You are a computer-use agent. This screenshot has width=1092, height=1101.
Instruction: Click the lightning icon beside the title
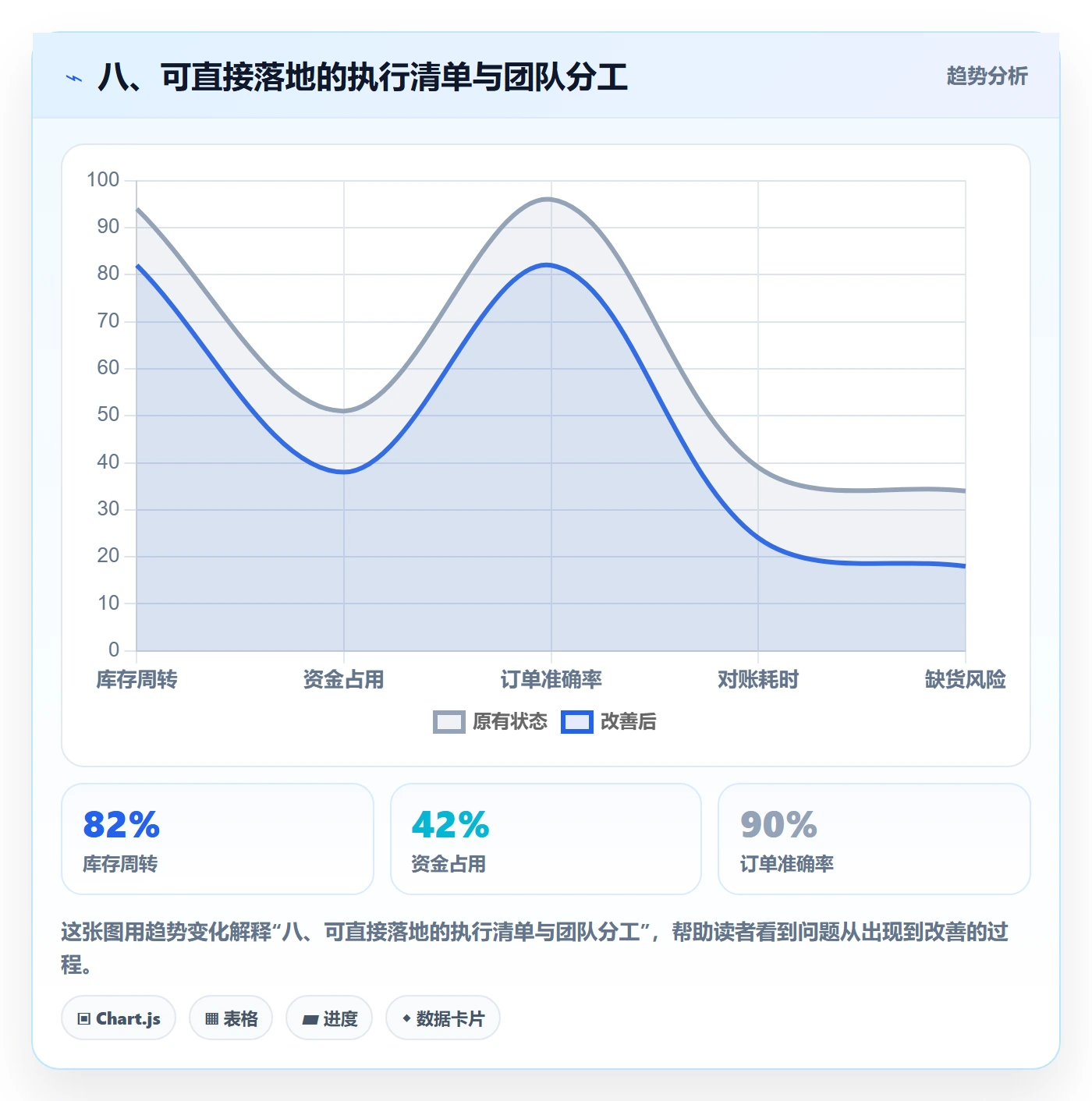[x=74, y=78]
